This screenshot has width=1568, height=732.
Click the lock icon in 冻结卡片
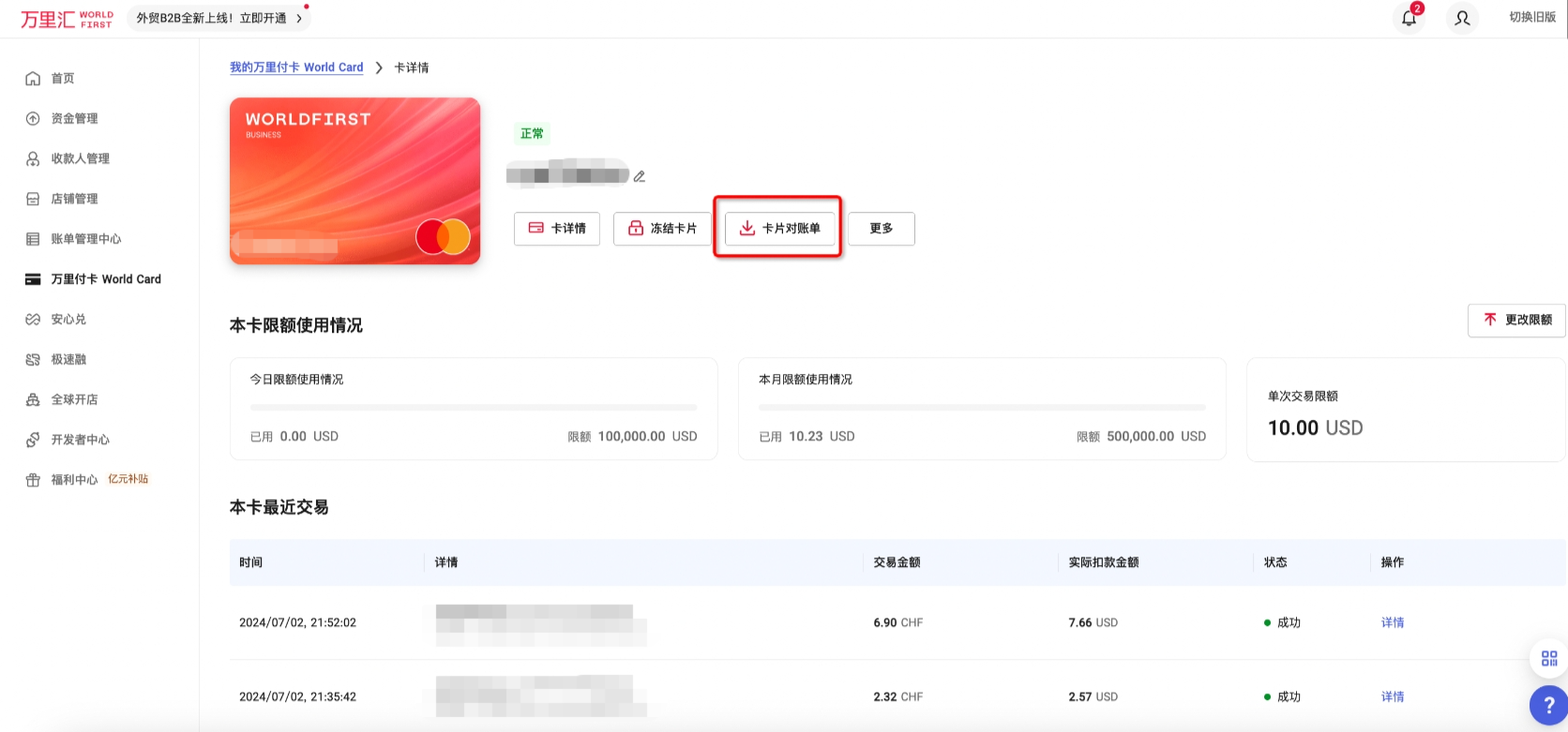(636, 228)
